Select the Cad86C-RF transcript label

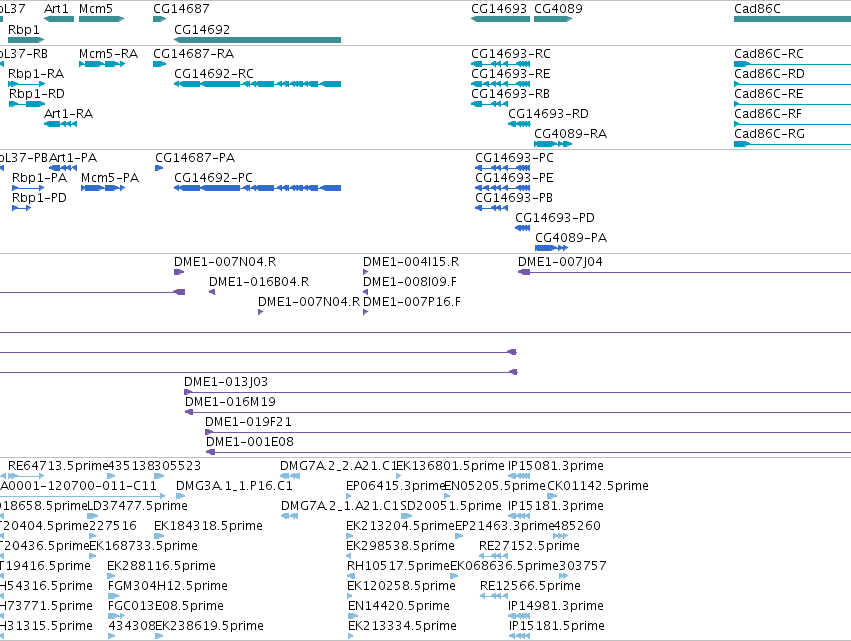coord(768,114)
